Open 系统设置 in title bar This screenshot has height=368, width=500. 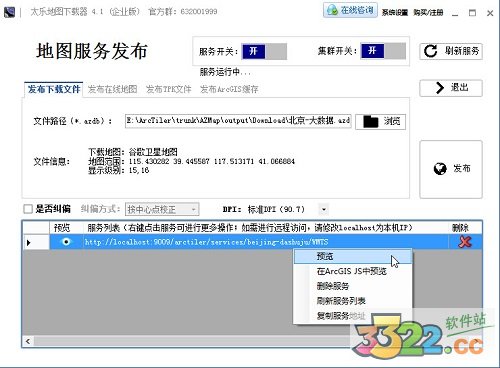click(395, 13)
